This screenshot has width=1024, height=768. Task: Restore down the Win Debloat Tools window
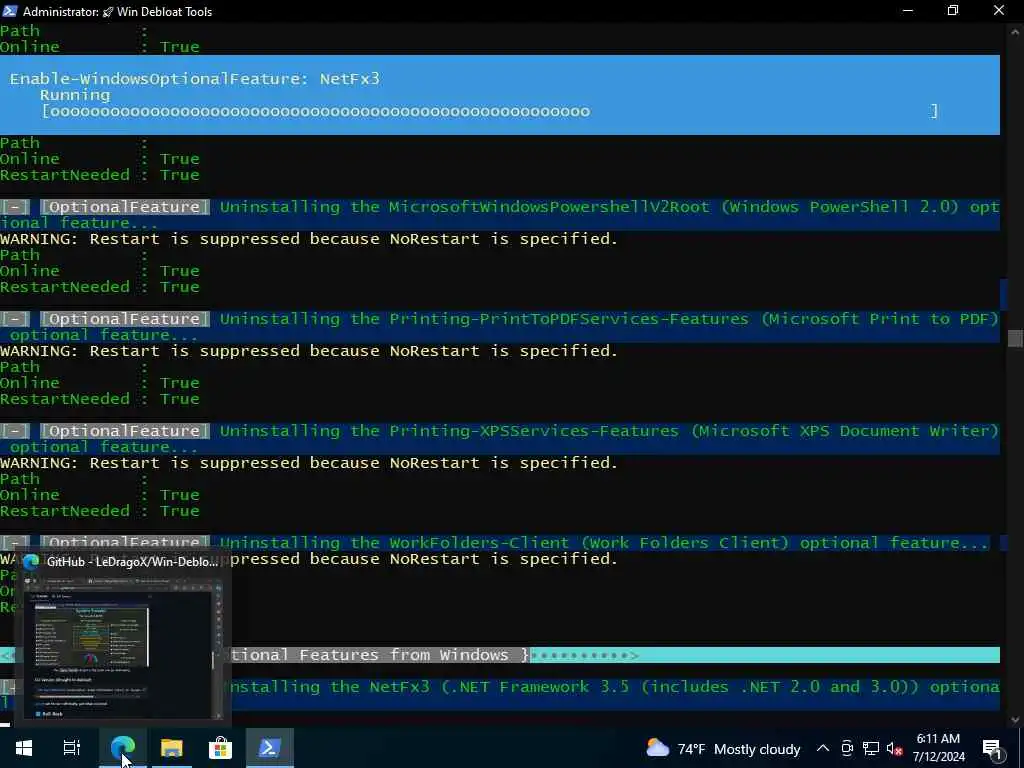(x=953, y=10)
